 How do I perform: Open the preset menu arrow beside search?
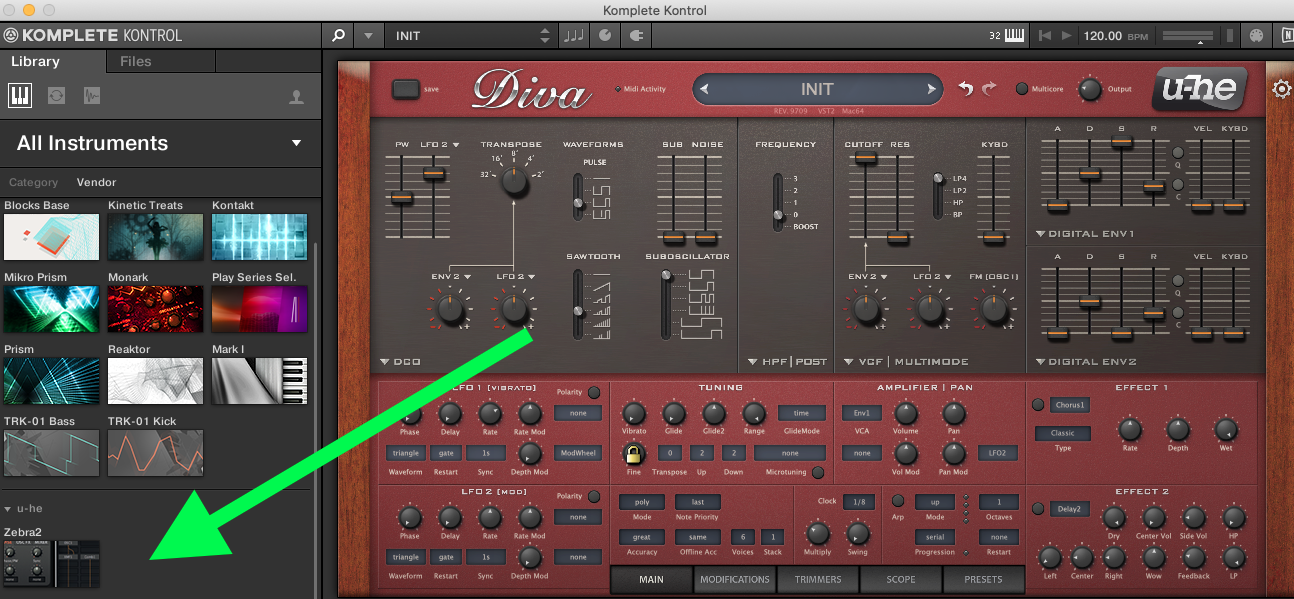coord(368,35)
